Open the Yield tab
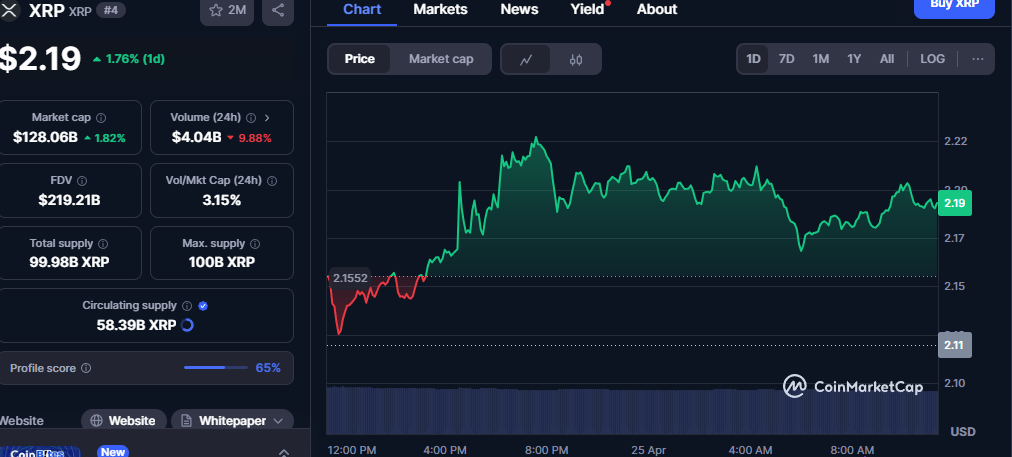Image resolution: width=1012 pixels, height=457 pixels. pyautogui.click(x=587, y=10)
